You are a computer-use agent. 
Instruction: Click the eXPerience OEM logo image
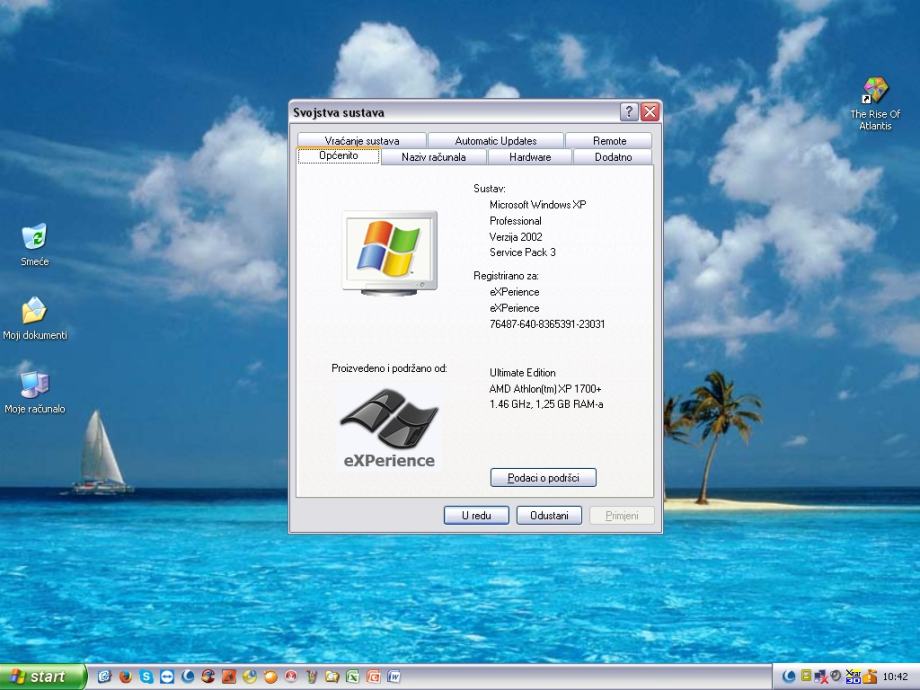click(x=390, y=428)
